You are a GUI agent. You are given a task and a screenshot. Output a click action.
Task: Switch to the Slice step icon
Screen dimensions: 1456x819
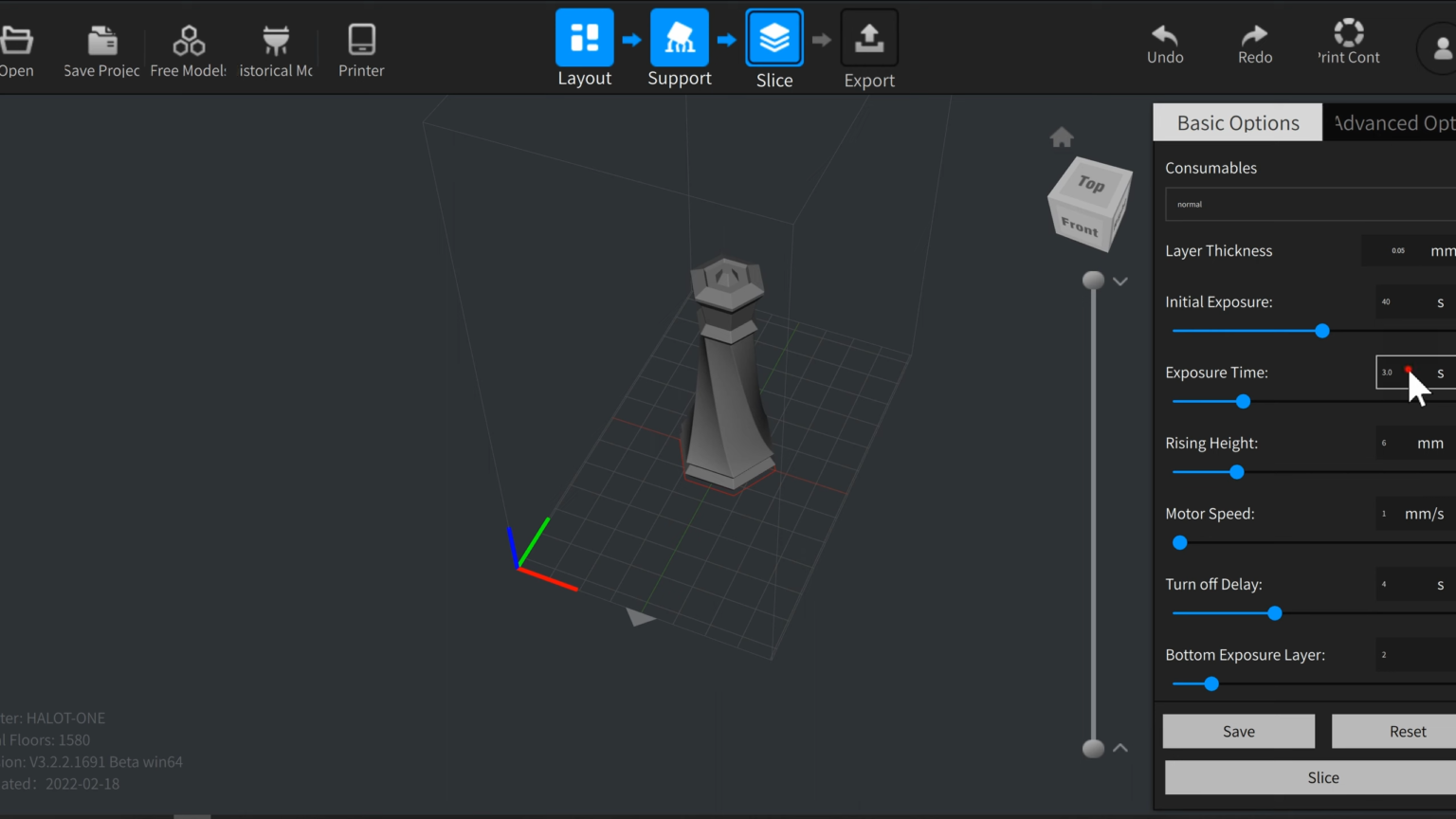tap(773, 38)
